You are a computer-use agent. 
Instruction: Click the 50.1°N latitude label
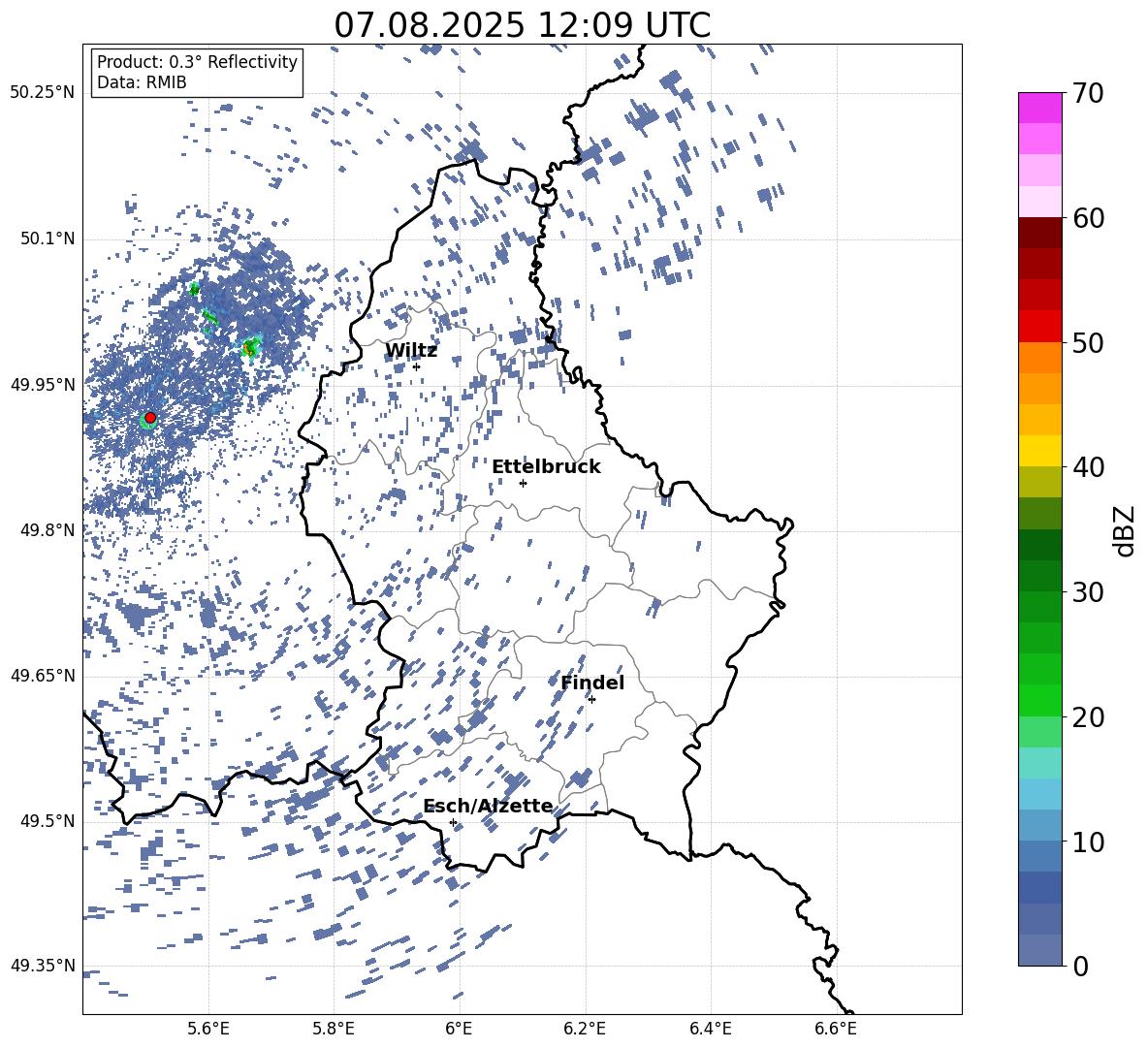(x=48, y=238)
